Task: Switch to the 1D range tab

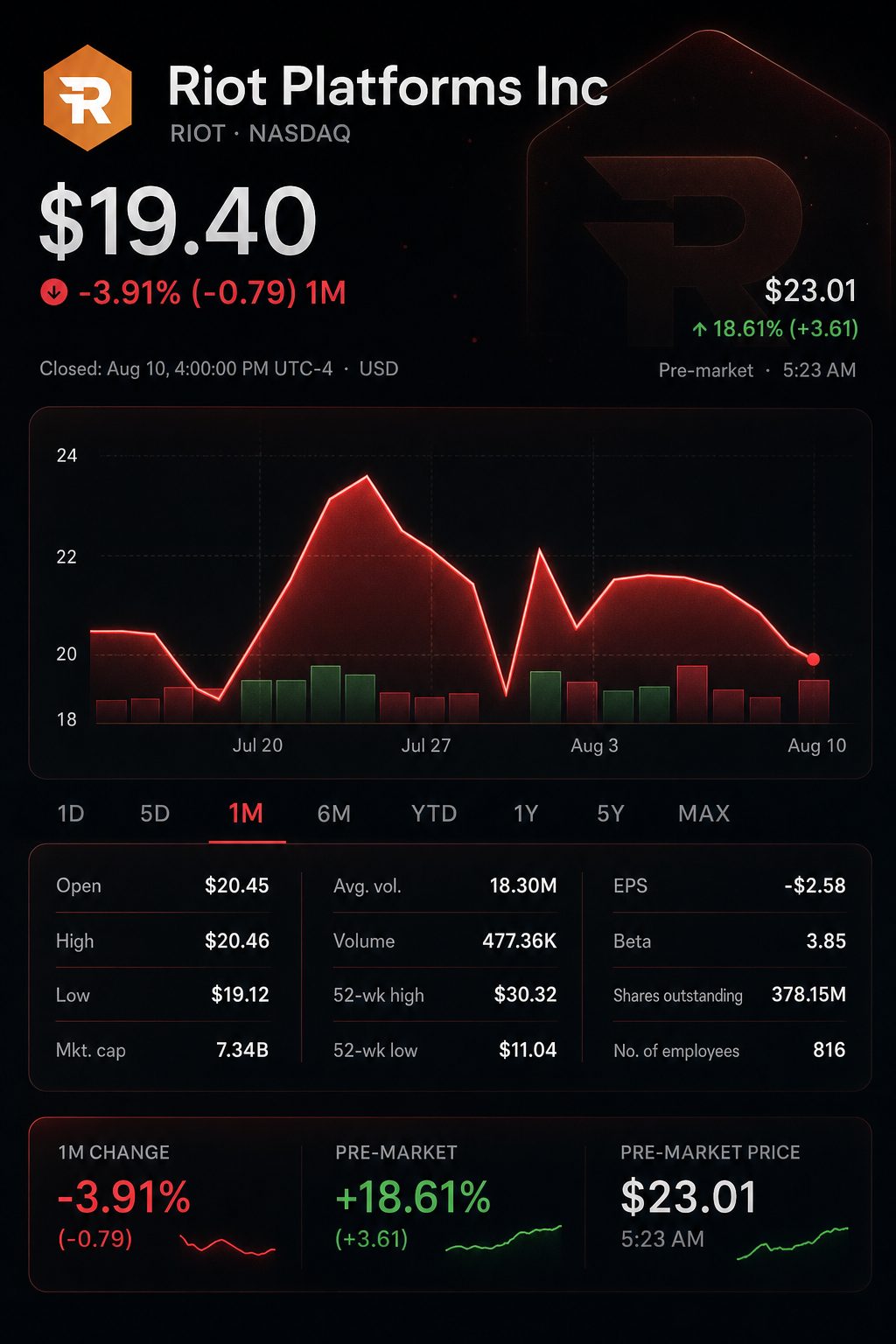Action: coord(71,814)
